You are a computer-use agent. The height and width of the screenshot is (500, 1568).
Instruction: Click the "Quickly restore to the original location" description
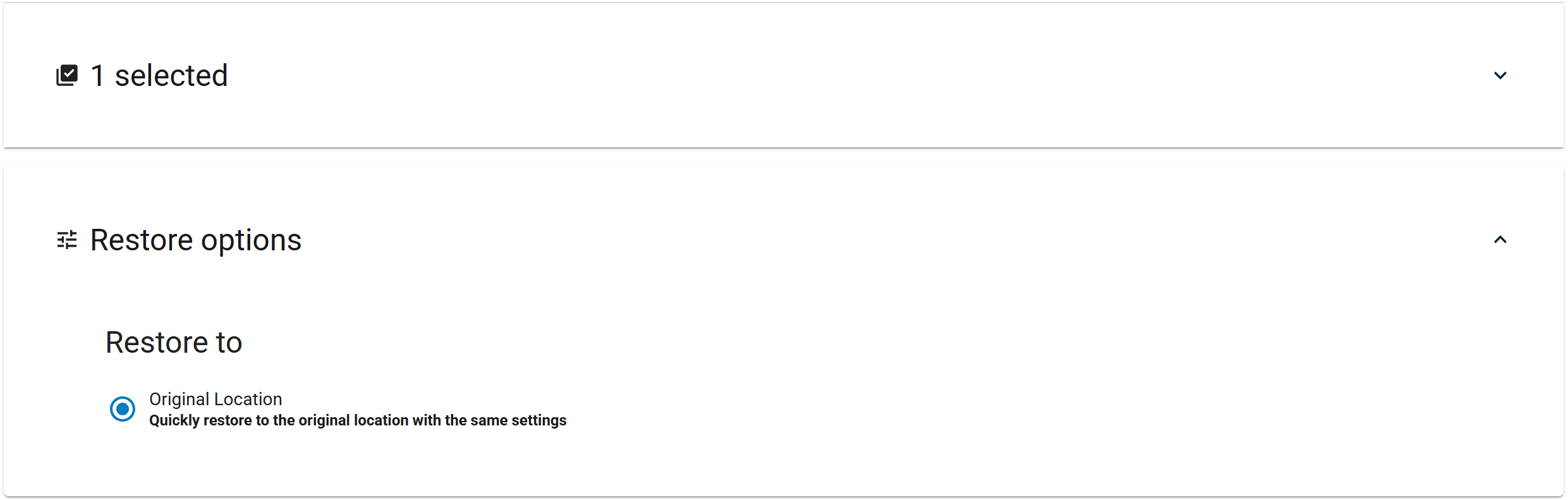[x=279, y=420]
